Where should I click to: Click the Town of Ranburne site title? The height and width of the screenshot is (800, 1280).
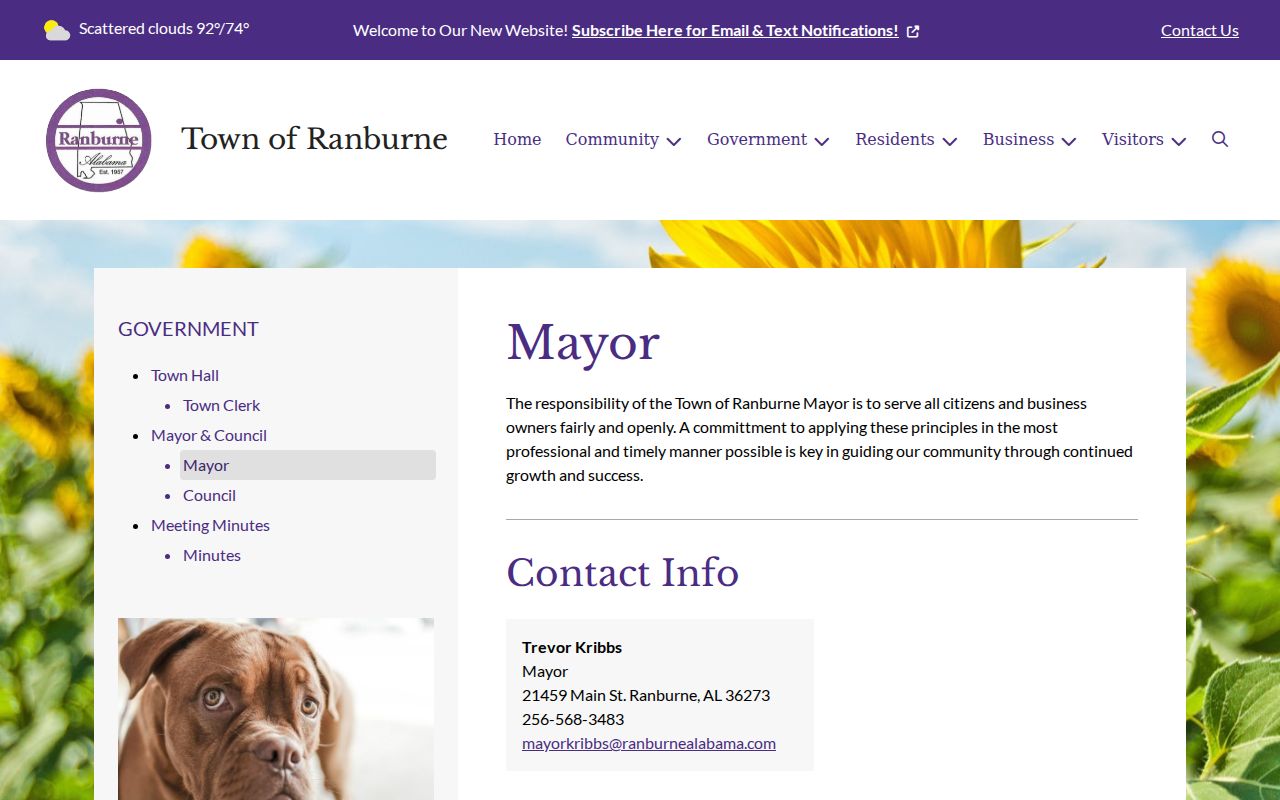314,139
